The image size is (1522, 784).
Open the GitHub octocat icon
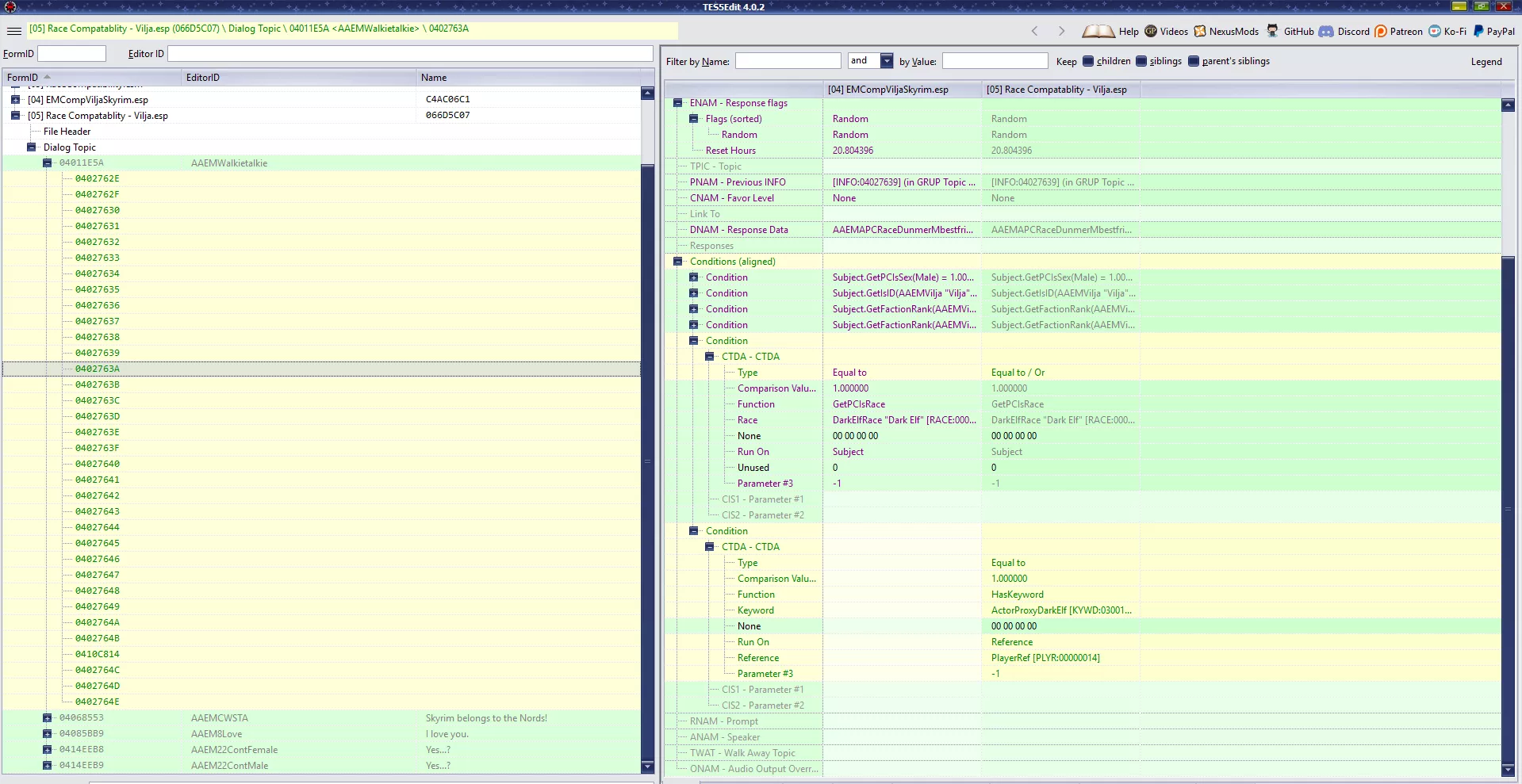tap(1272, 31)
